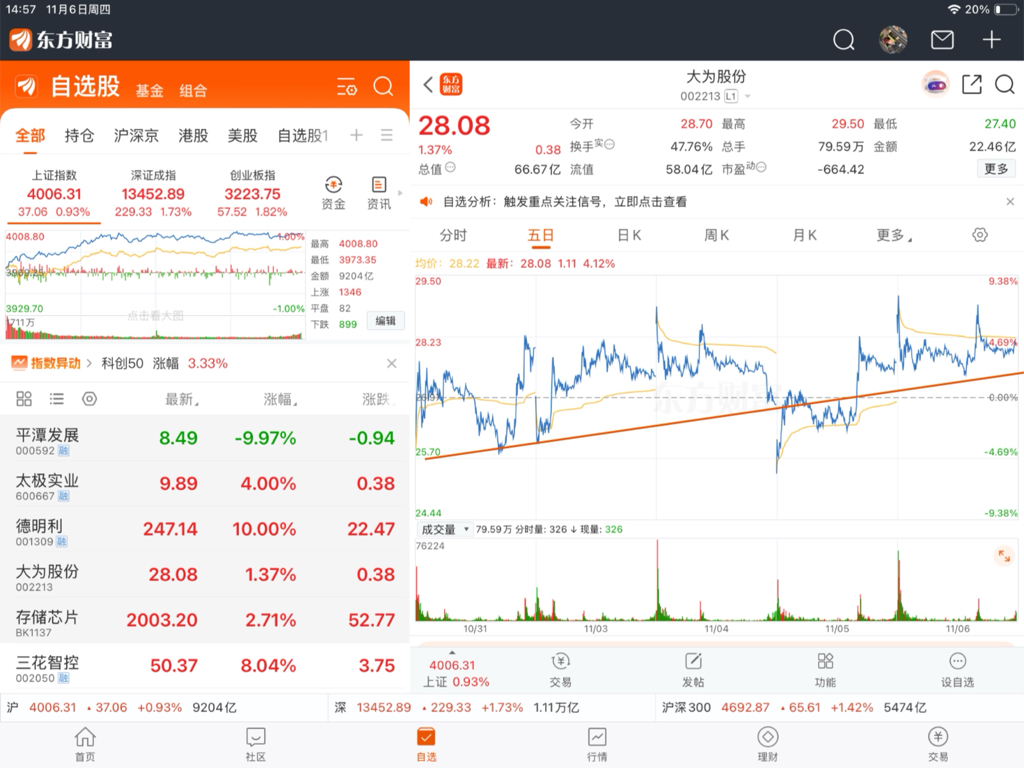The height and width of the screenshot is (768, 1024).
Task: Switch to 分时 chart tab
Action: point(453,235)
